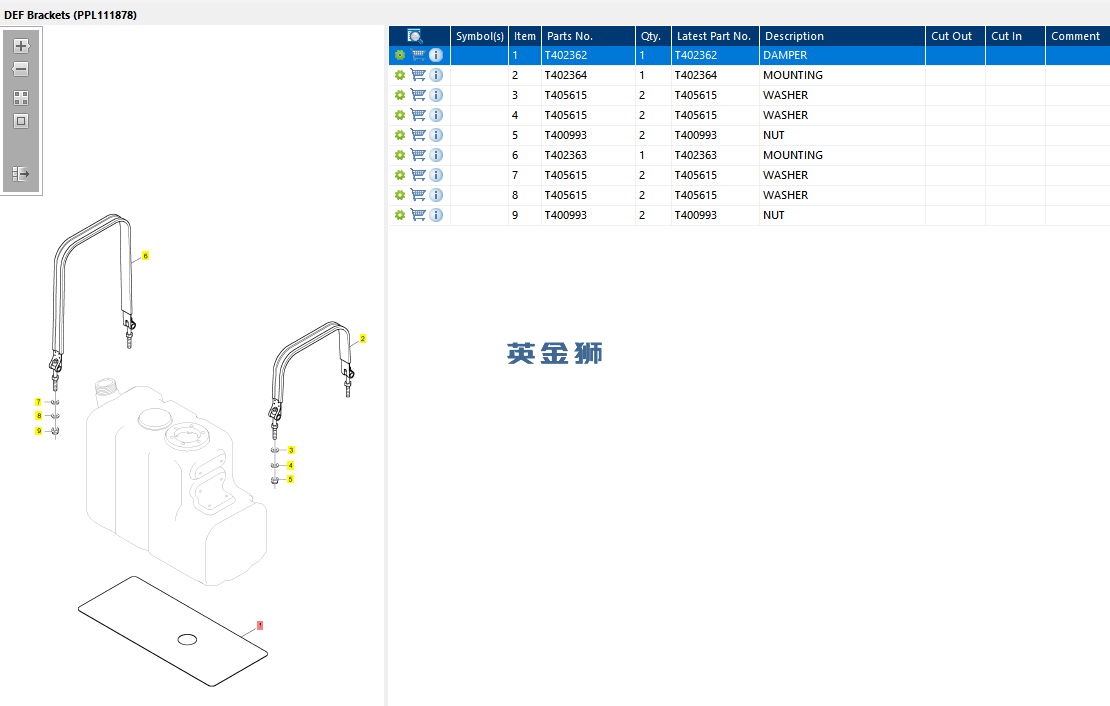The height and width of the screenshot is (706, 1110).
Task: Click the DEF Brackets (PPL111878) title
Action: coord(70,15)
